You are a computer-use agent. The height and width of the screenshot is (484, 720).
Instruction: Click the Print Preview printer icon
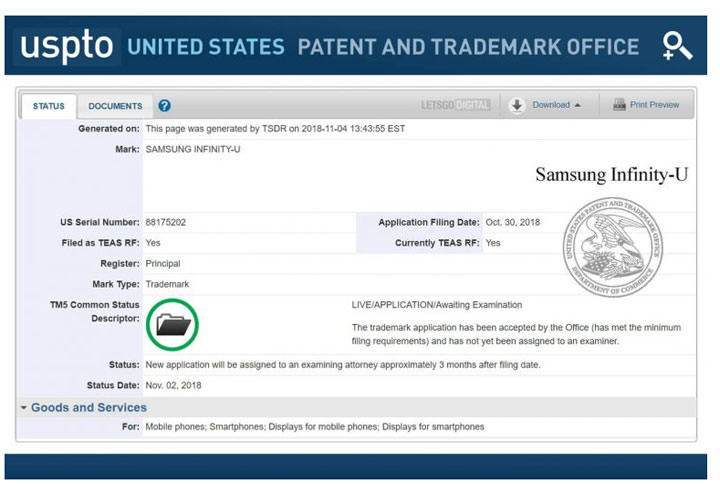[x=620, y=105]
